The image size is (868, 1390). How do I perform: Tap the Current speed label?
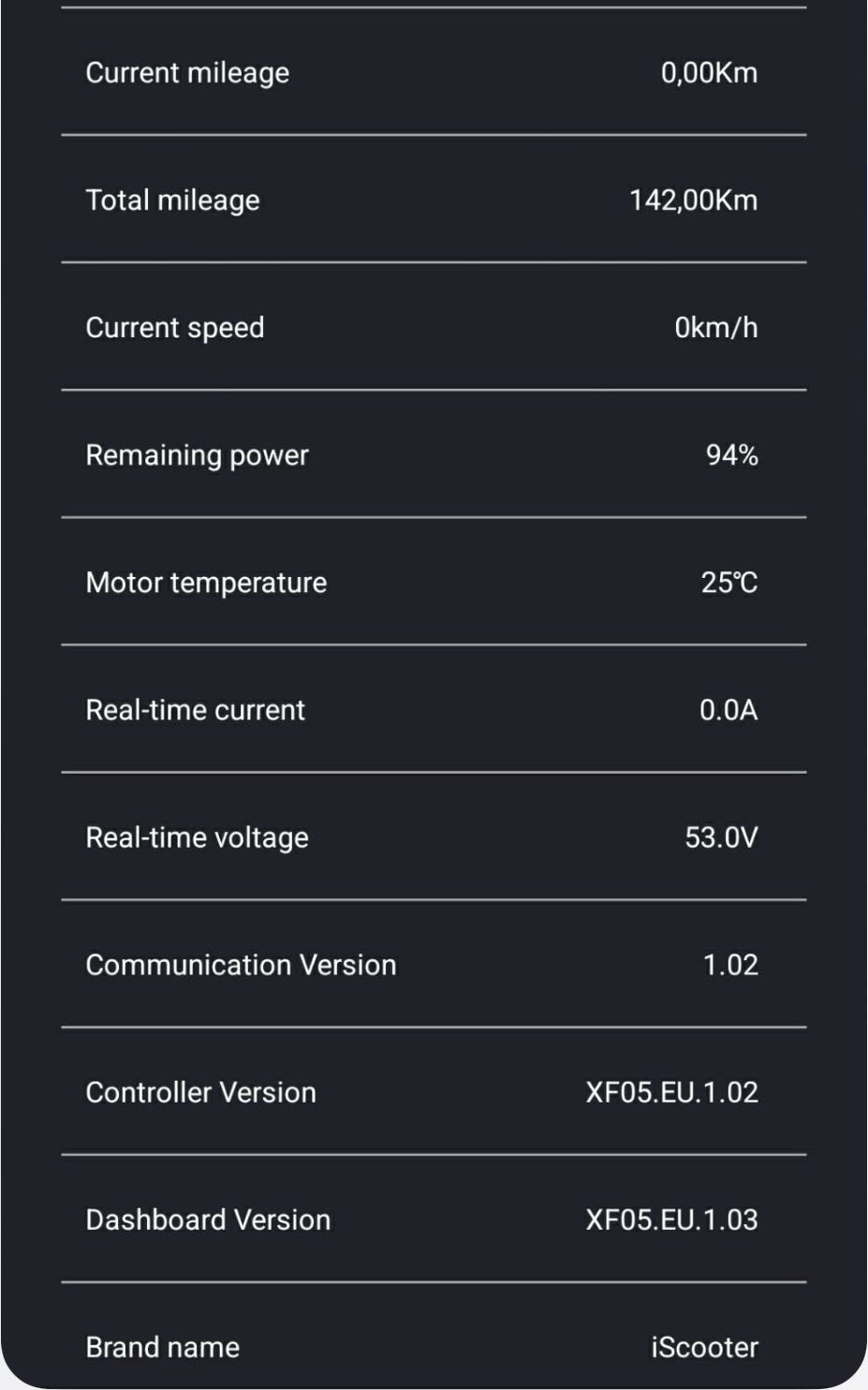[175, 328]
